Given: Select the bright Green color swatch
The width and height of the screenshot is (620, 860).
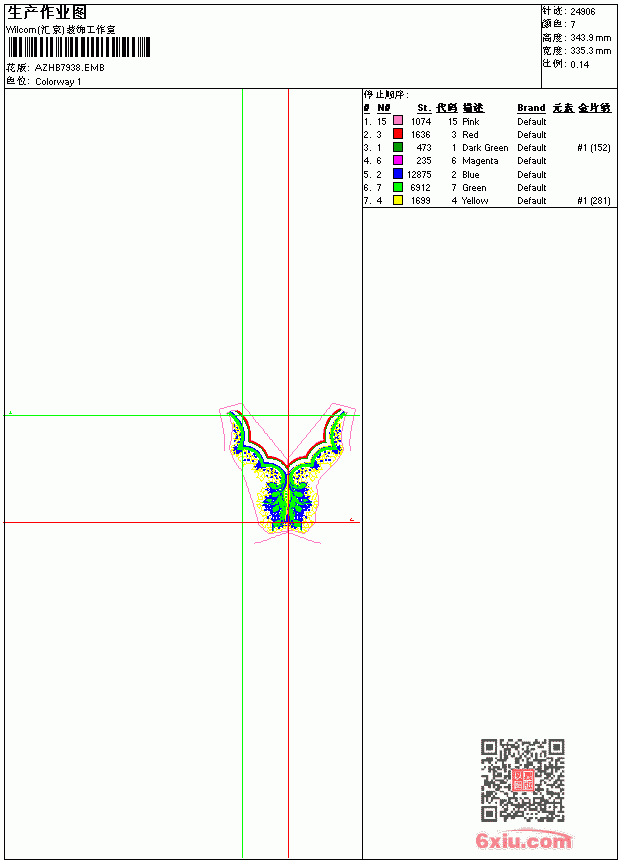Looking at the screenshot, I should 398,187.
